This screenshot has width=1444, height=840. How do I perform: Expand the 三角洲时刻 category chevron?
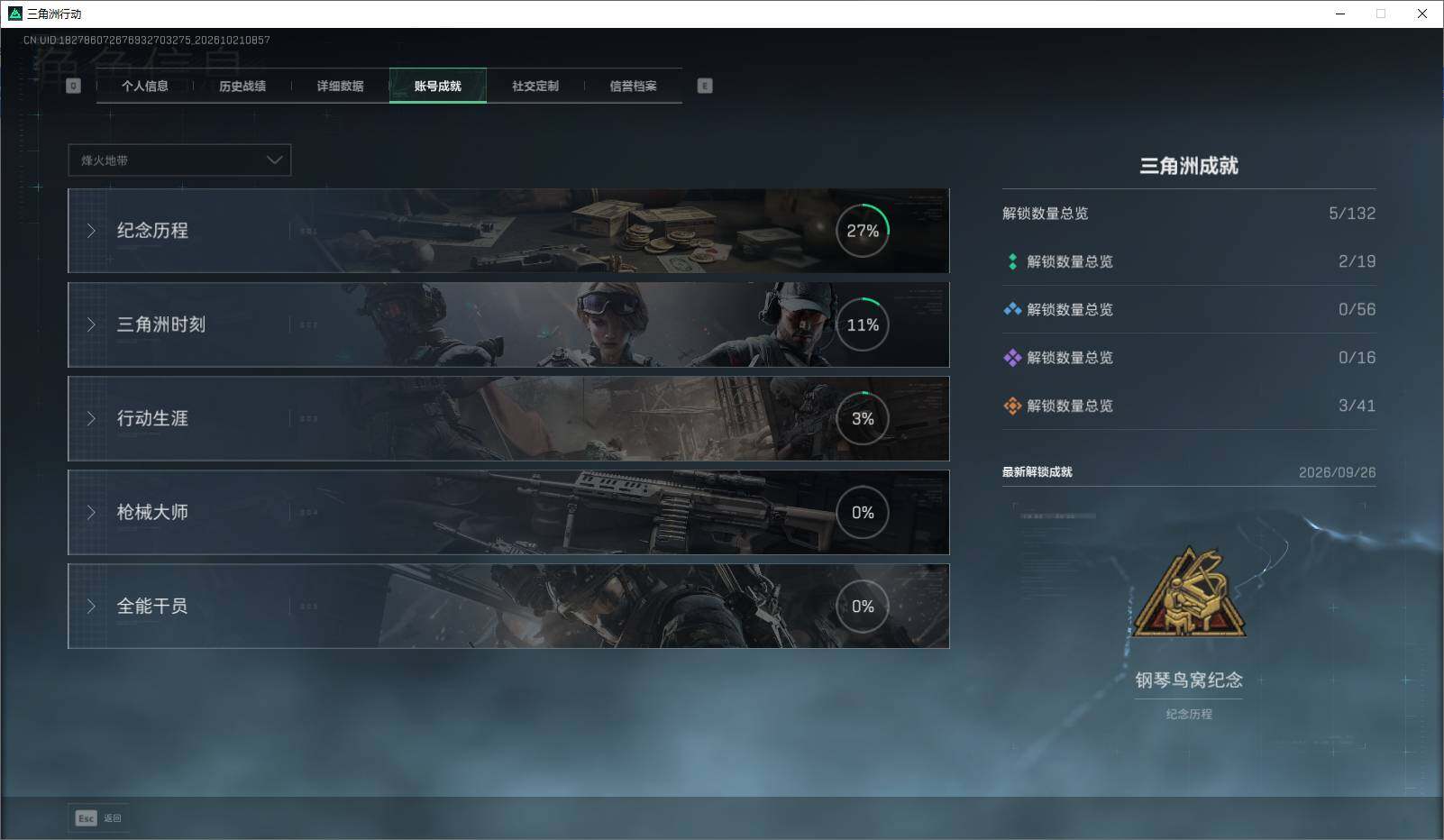click(x=91, y=324)
